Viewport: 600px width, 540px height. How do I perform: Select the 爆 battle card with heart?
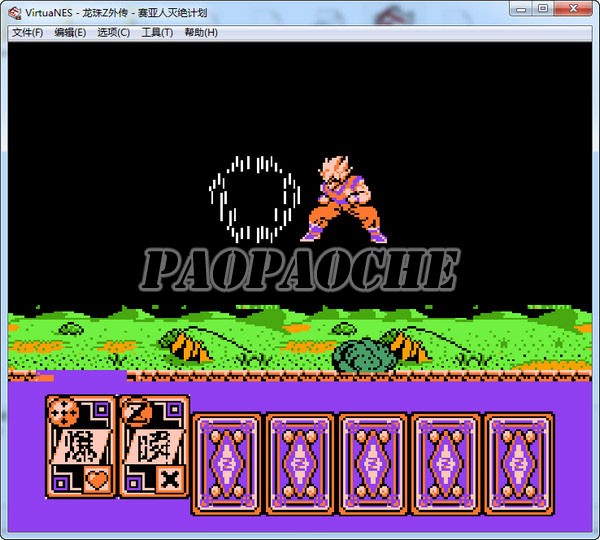[80, 446]
